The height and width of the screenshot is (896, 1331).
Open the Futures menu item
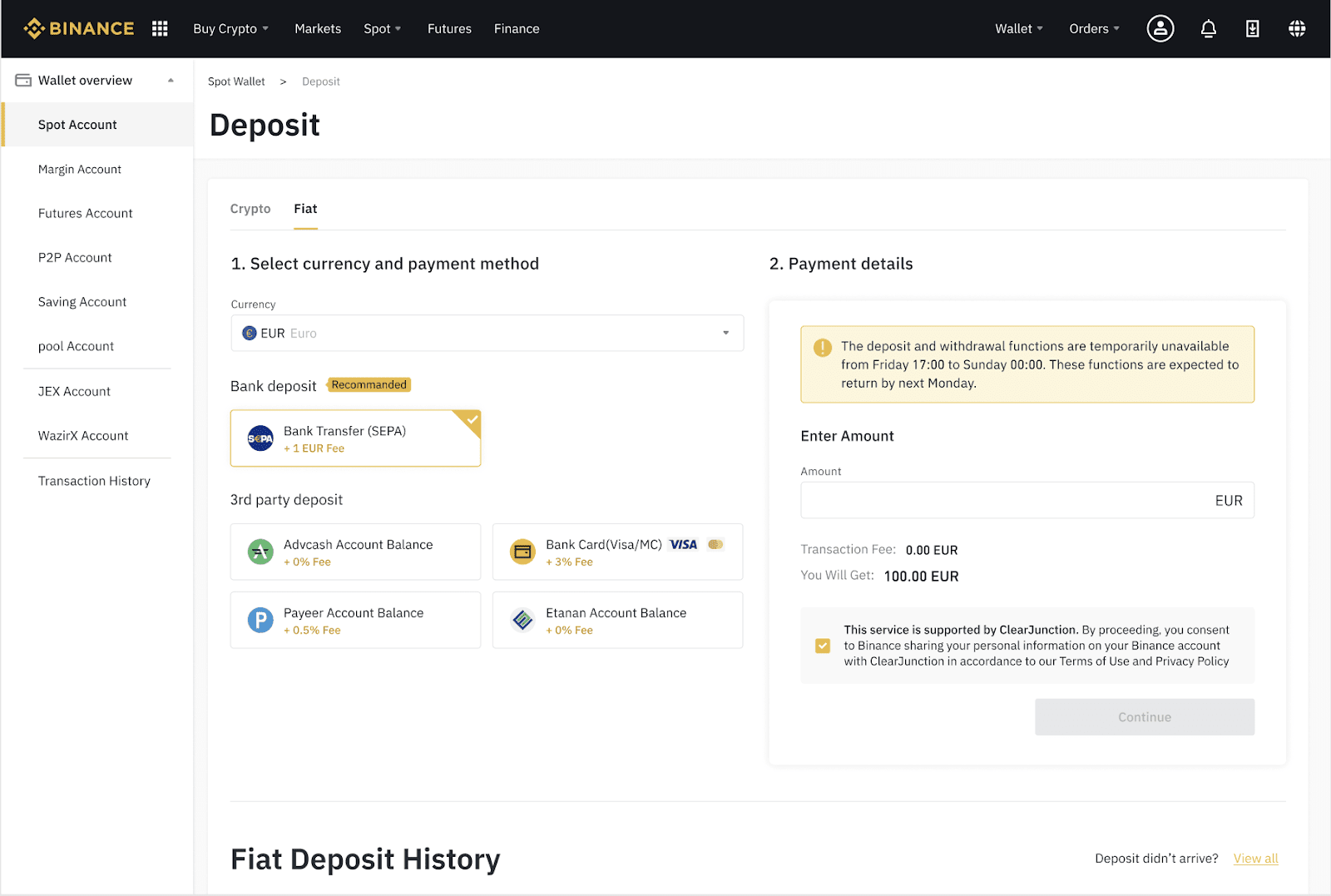coord(449,28)
